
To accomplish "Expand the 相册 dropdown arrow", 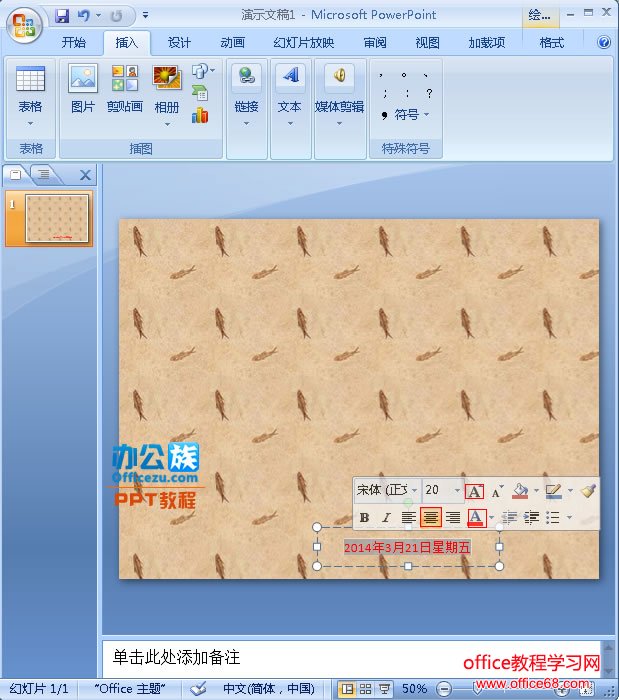I will click(x=167, y=125).
